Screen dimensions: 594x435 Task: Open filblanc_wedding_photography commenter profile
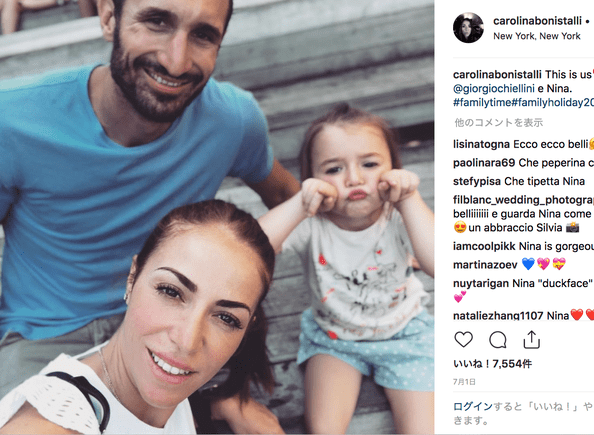524,200
